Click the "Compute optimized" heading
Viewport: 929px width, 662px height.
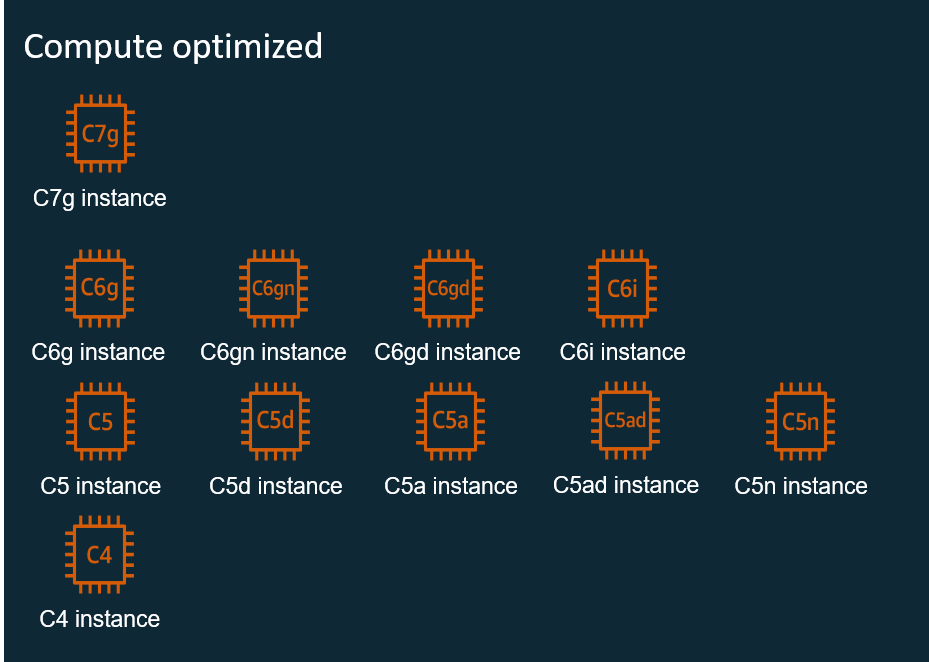pos(173,46)
